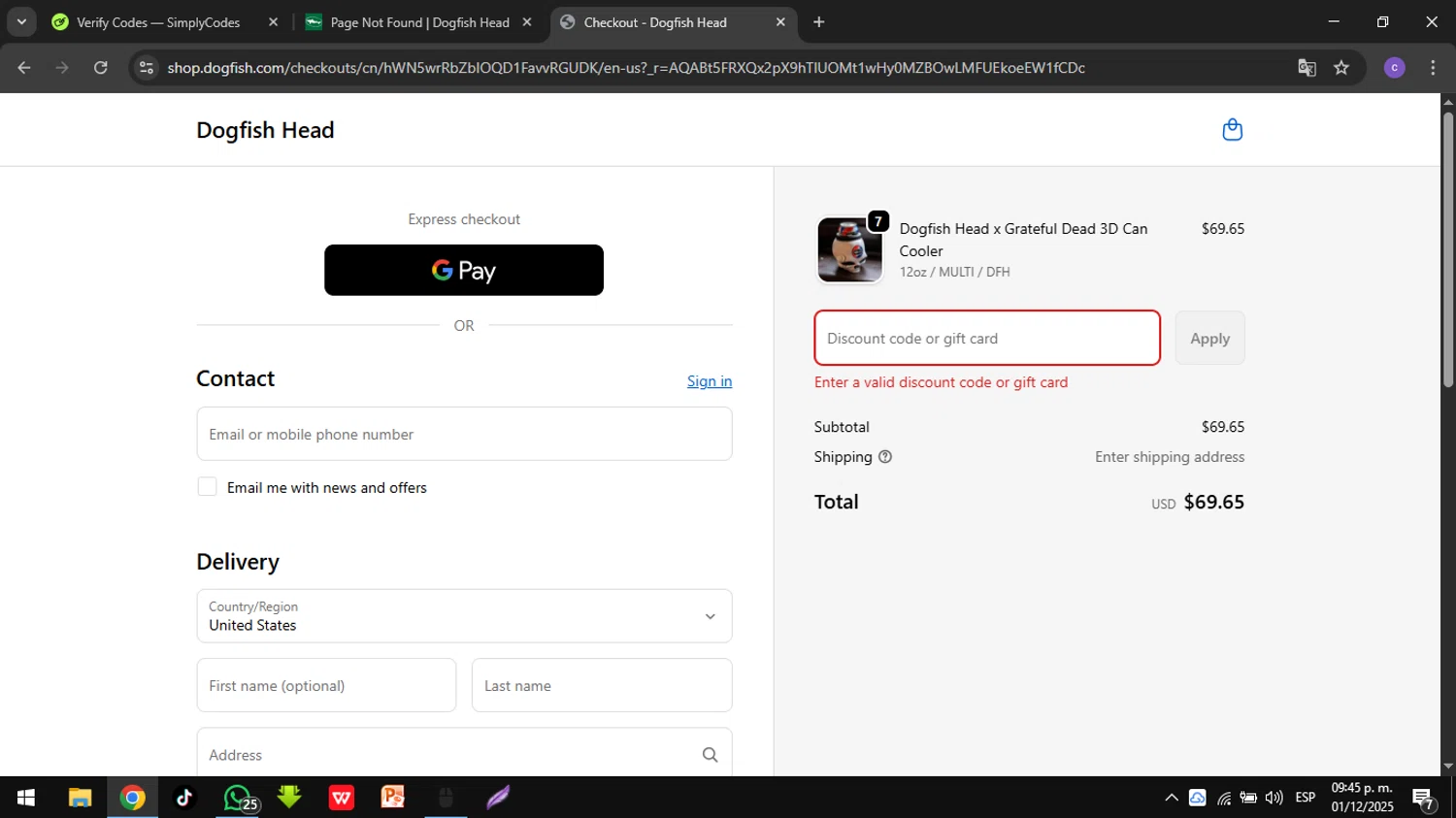This screenshot has height=818, width=1456.
Task: Reload the checkout page
Action: [101, 68]
